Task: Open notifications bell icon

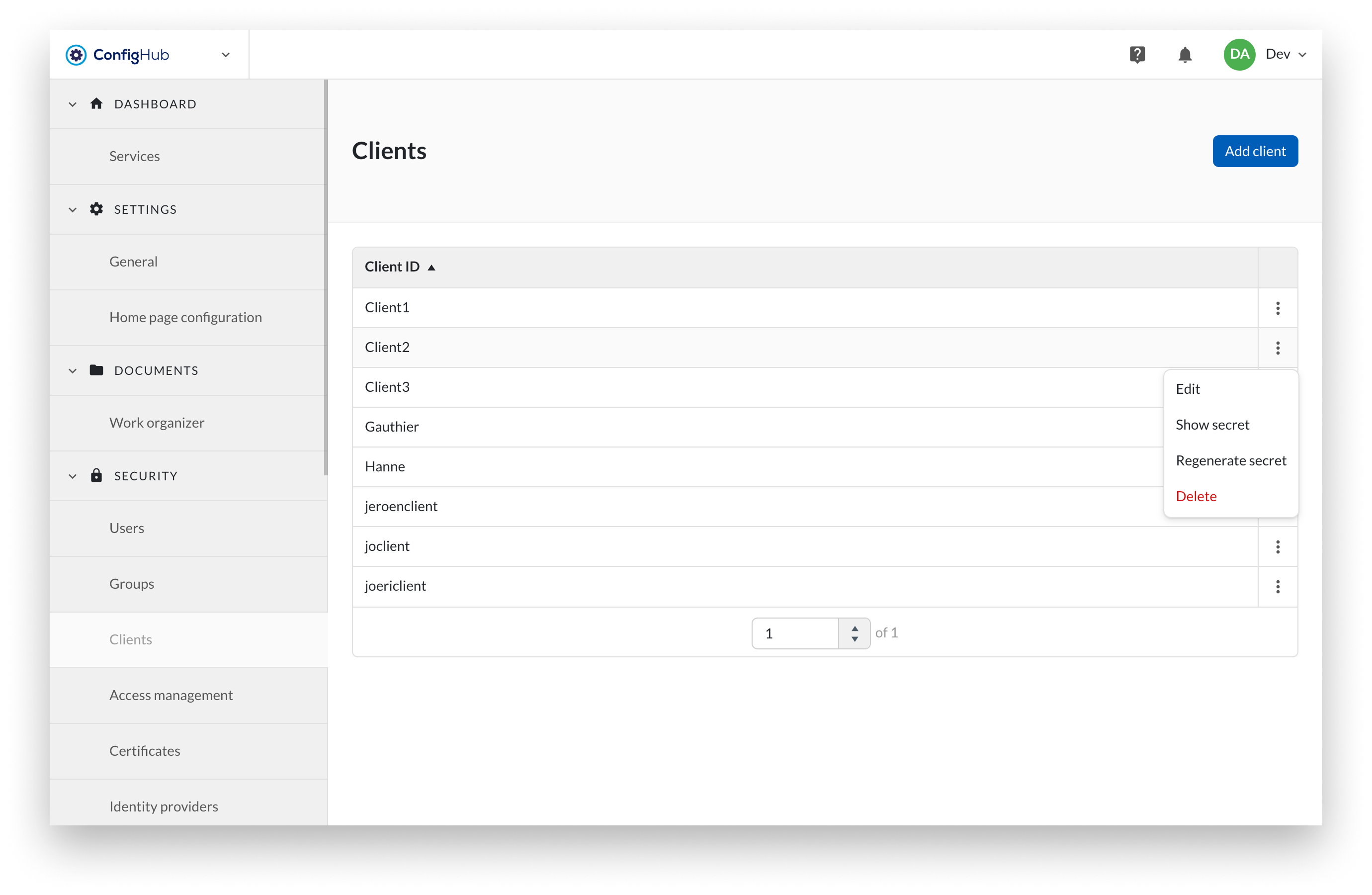Action: (x=1185, y=55)
